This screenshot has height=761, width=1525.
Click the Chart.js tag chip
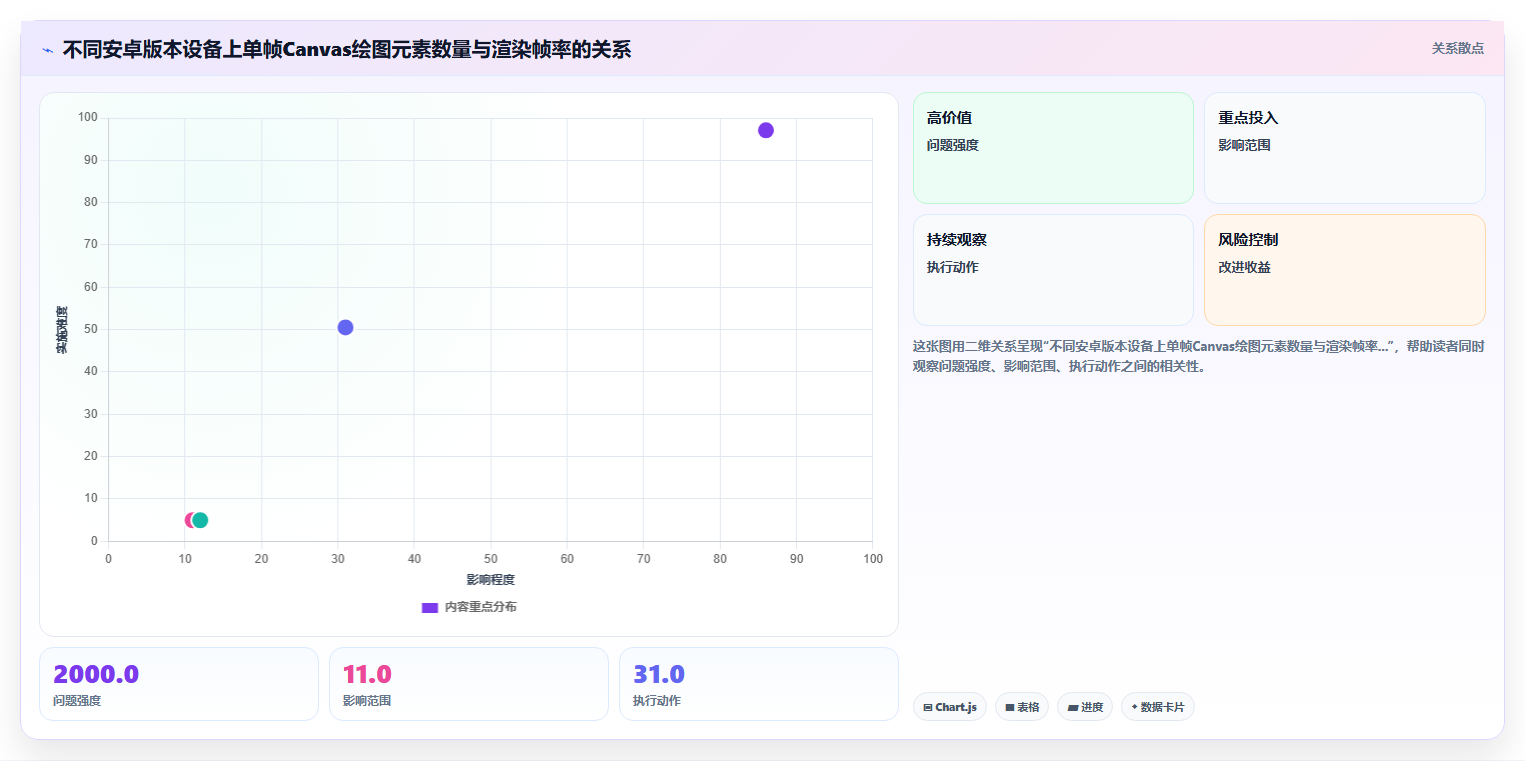pos(950,707)
